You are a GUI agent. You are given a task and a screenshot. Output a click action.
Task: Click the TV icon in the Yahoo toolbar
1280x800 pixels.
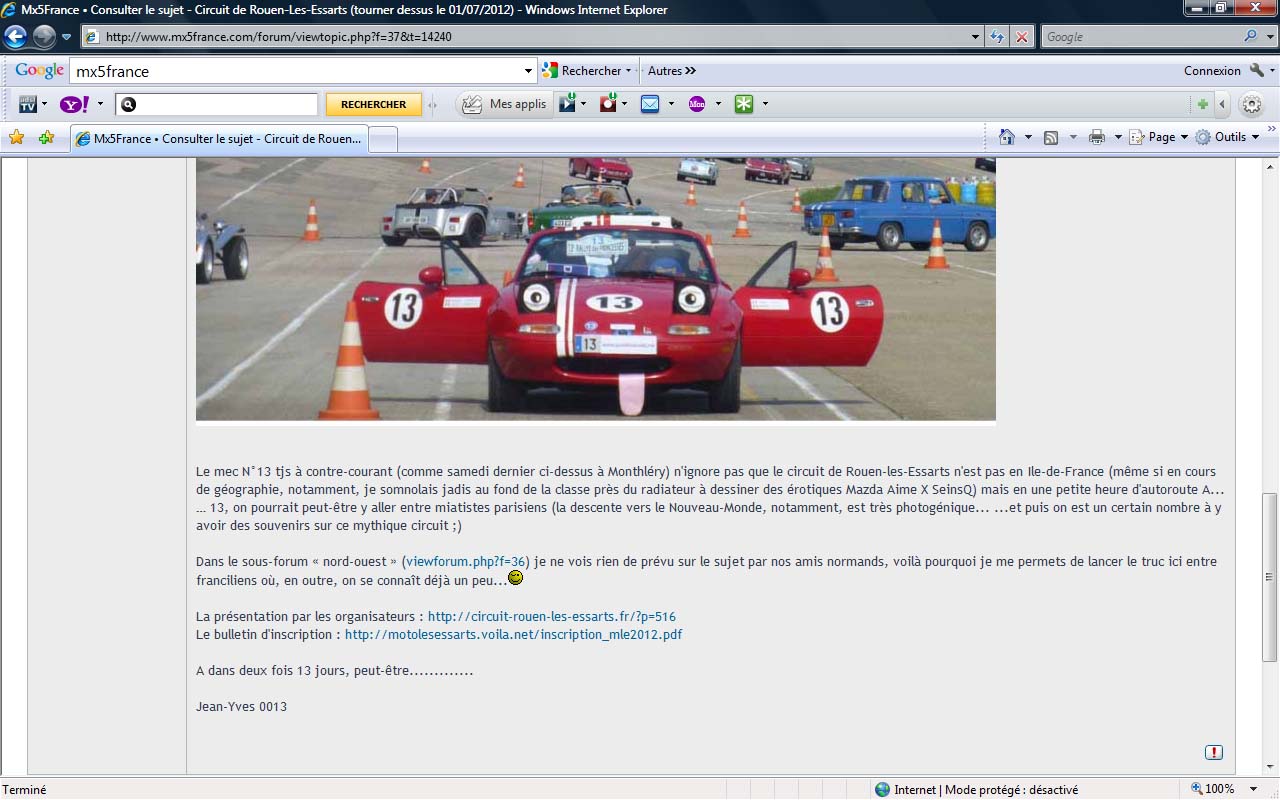tap(28, 104)
